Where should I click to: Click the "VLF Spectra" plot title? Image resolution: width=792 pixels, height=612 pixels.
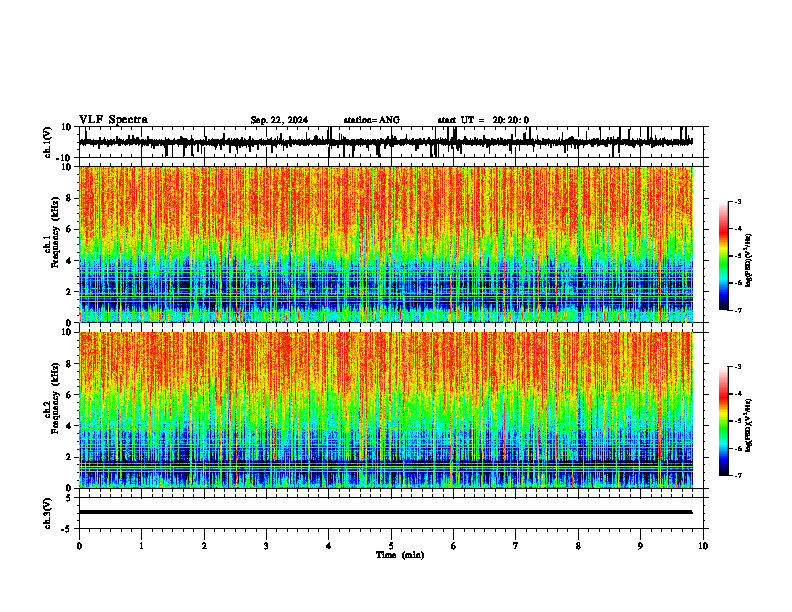[x=113, y=120]
